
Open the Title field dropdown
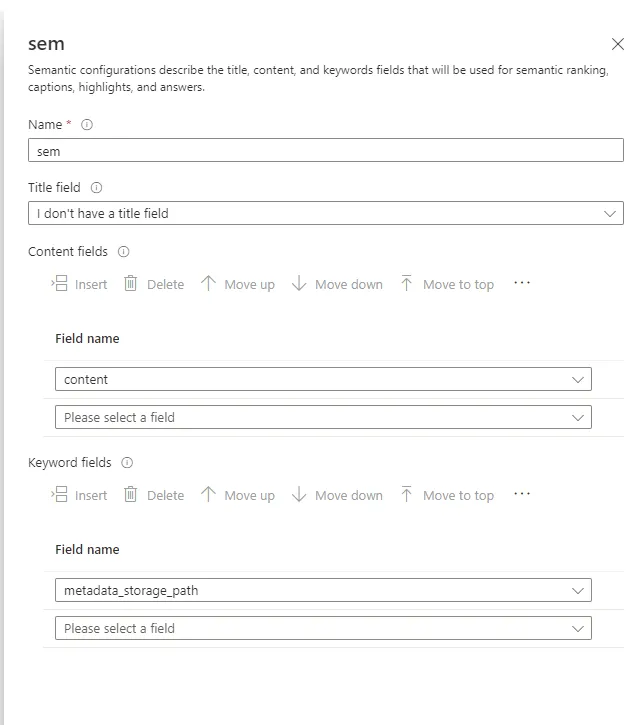pyautogui.click(x=325, y=213)
